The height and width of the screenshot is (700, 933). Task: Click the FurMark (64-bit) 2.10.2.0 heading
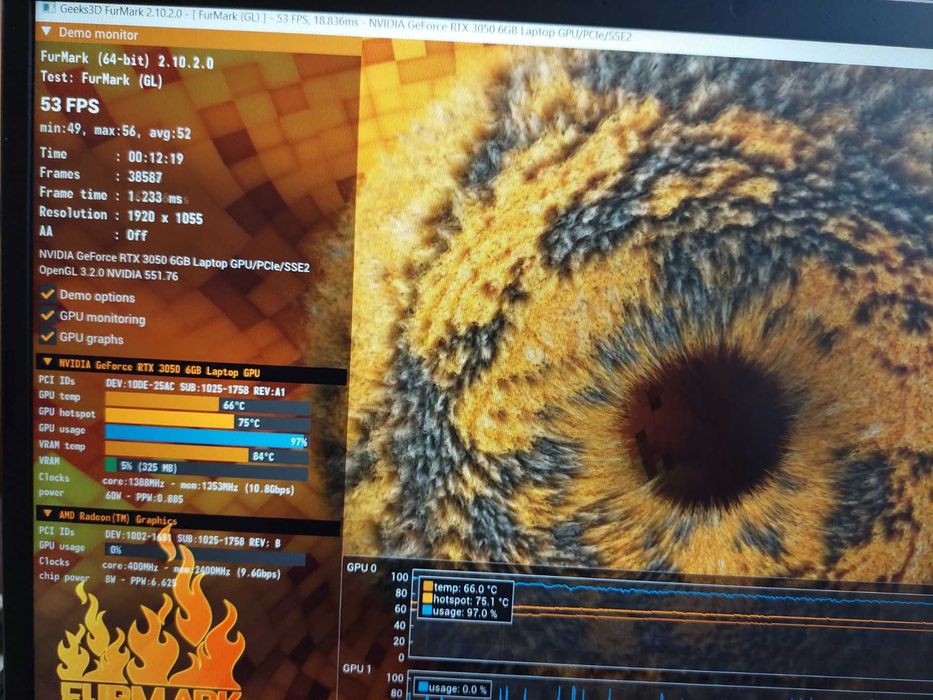[x=127, y=60]
